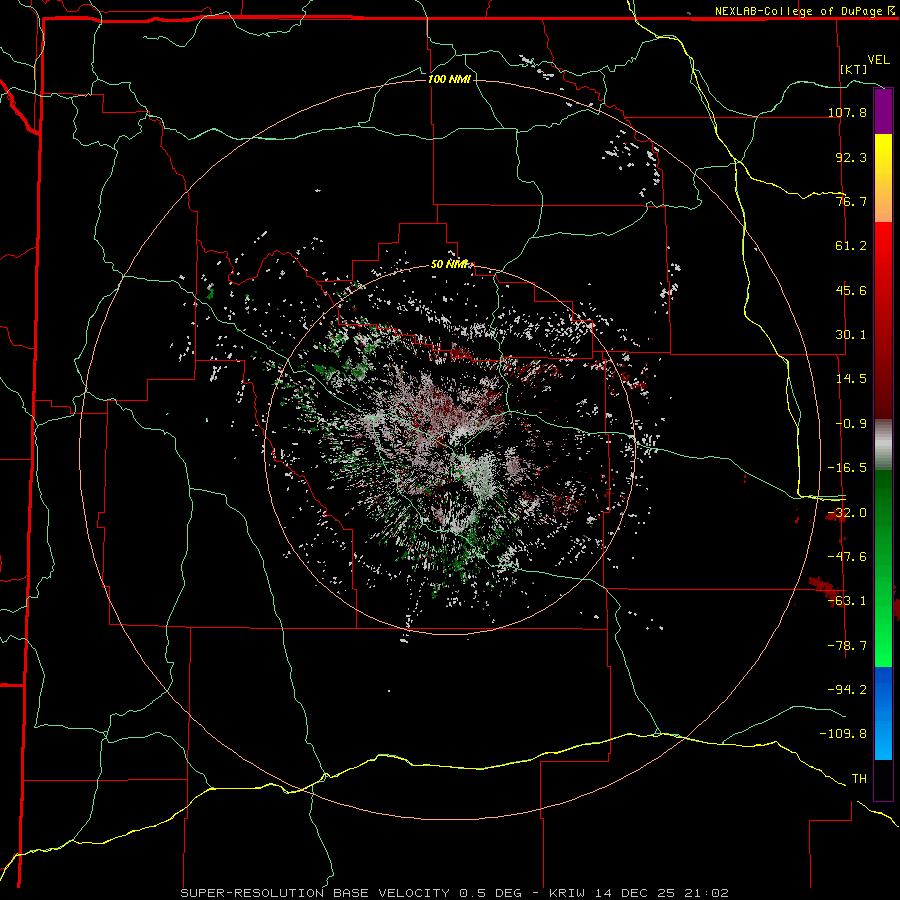Click the 30.1 value on velocity scale
This screenshot has height=900, width=900.
tap(851, 335)
